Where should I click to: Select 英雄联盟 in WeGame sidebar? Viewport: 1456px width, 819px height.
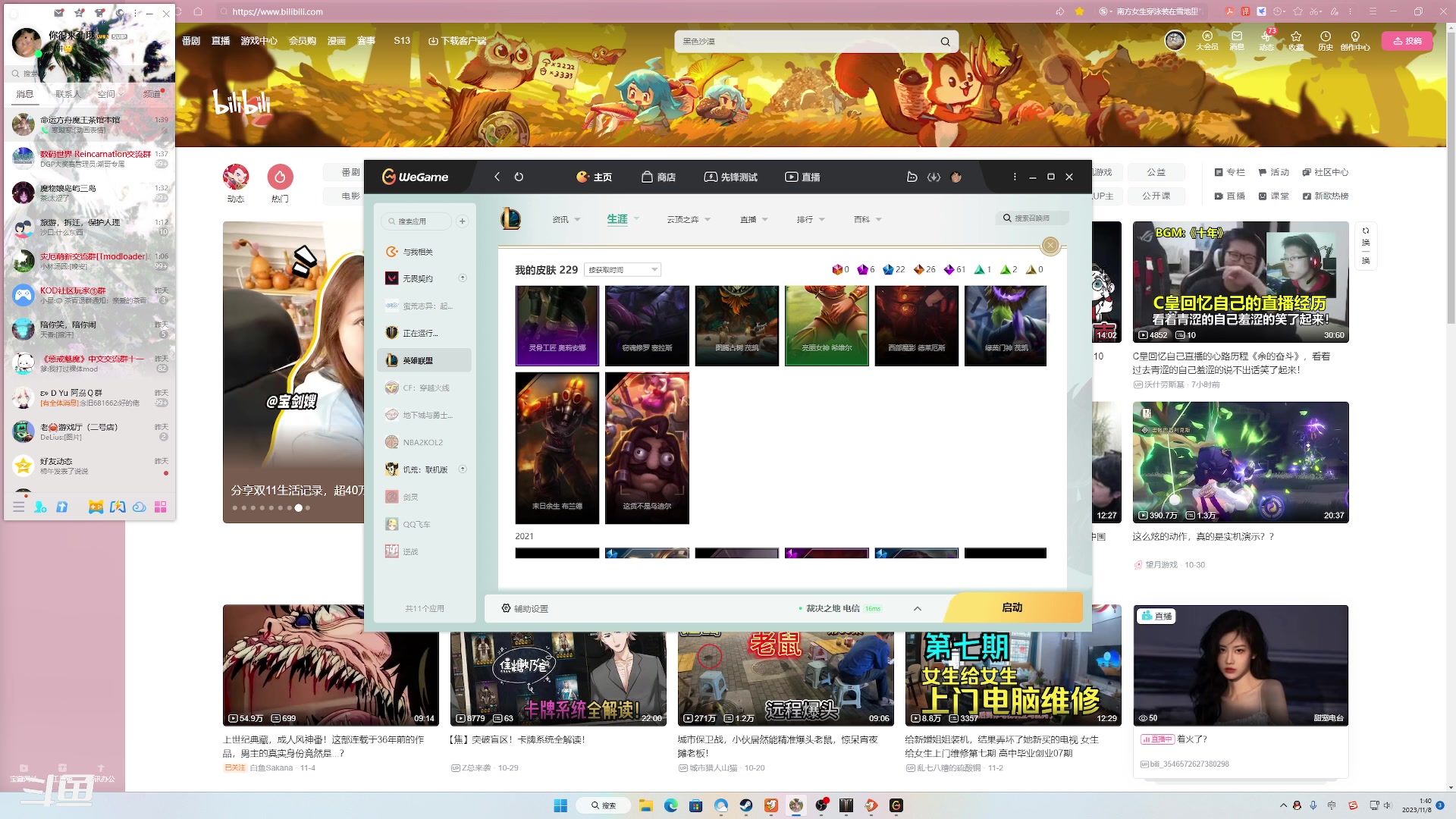pos(425,360)
